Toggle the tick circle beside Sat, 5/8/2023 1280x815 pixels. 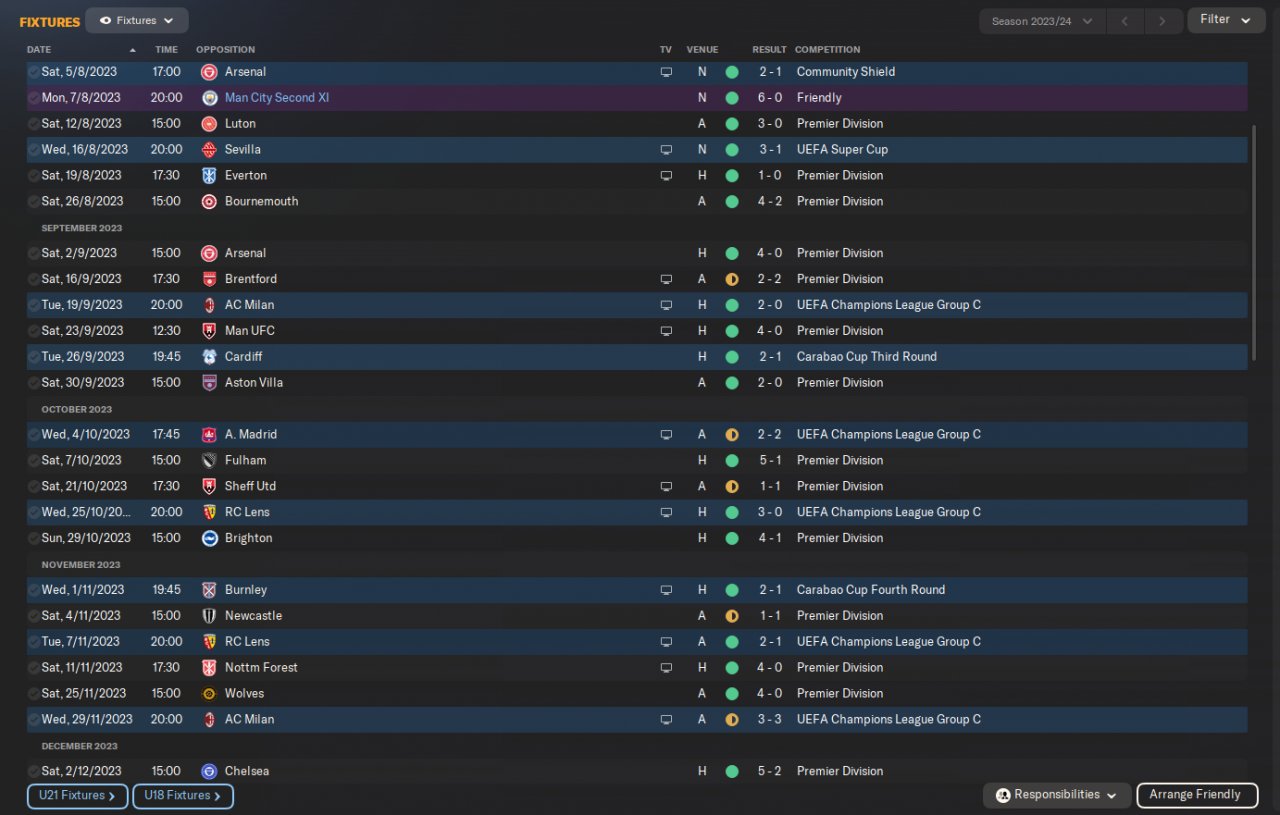34,72
